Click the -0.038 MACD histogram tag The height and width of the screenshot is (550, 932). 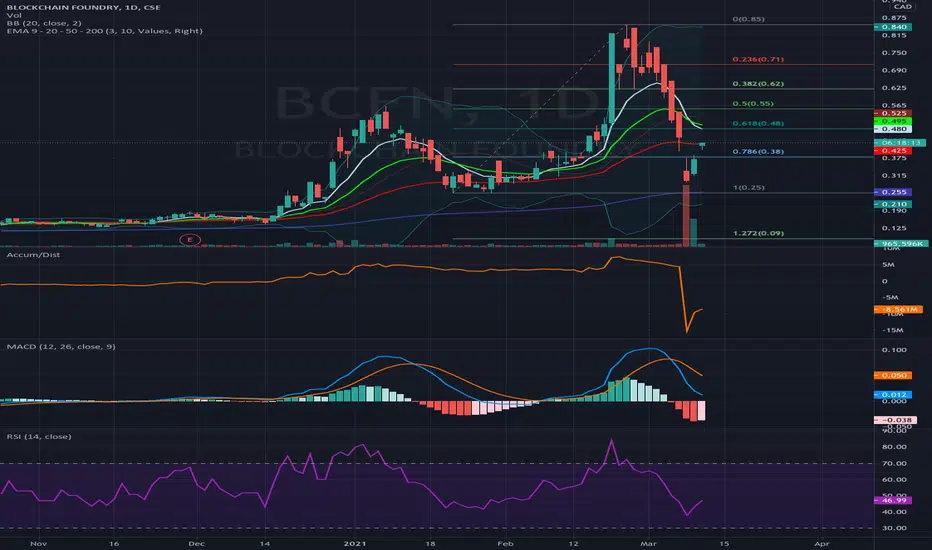[895, 420]
